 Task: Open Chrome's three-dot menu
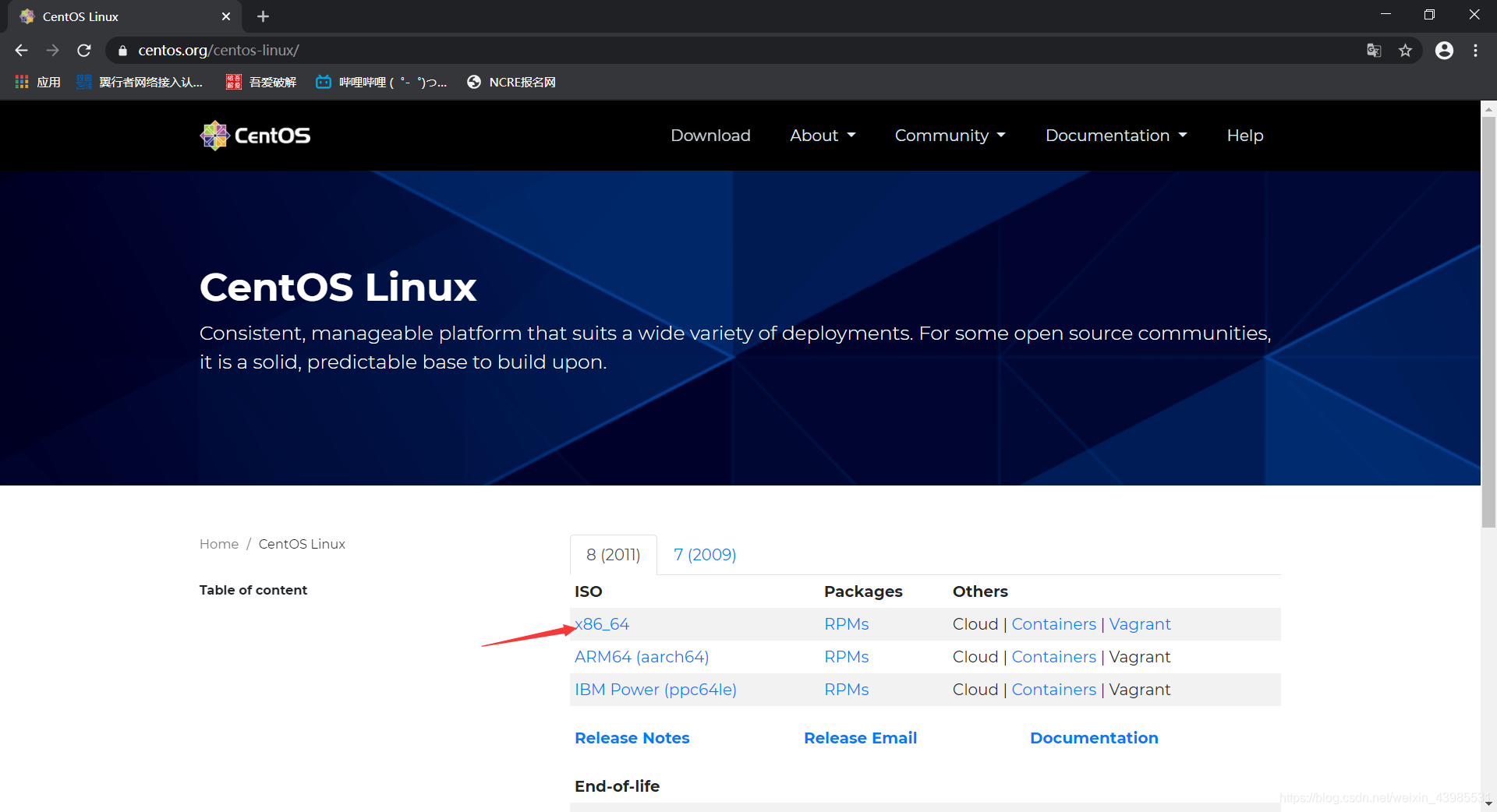pos(1475,51)
